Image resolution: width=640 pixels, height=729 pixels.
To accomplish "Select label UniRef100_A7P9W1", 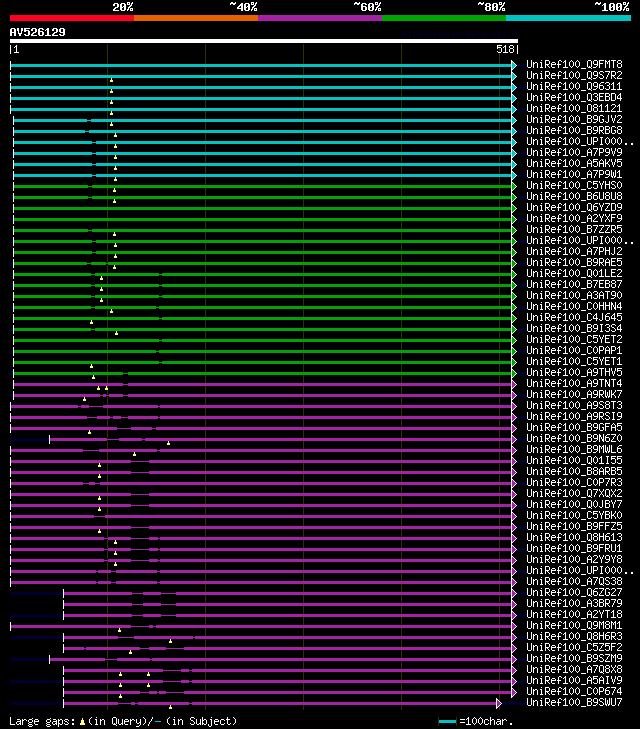I will click(x=574, y=174).
